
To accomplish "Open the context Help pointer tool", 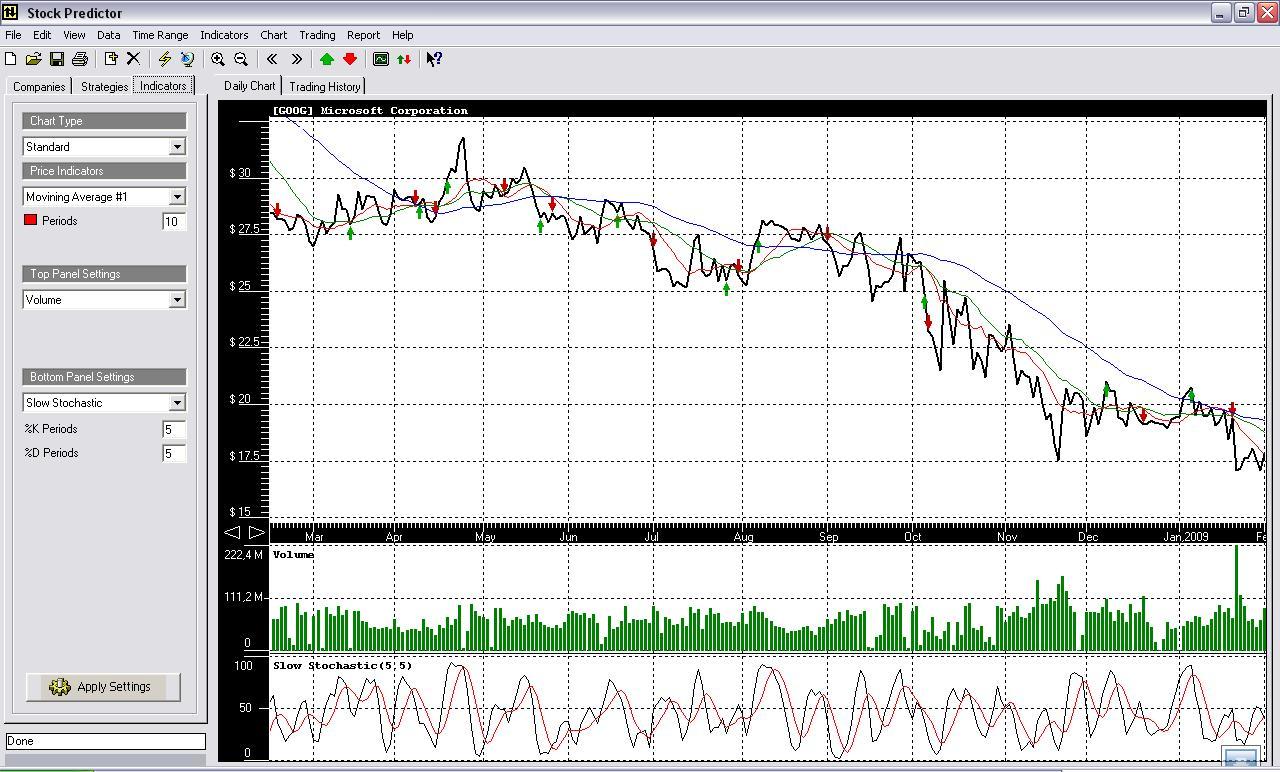I will coord(433,59).
